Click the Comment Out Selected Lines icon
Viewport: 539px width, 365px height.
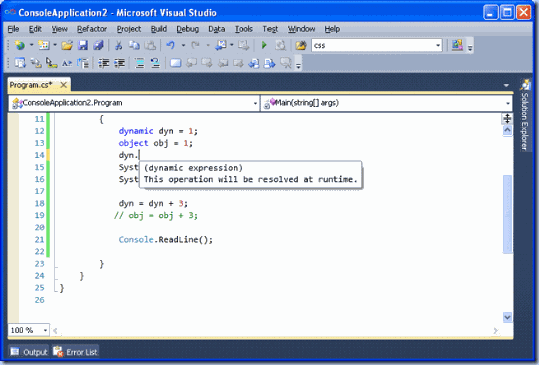(140, 63)
